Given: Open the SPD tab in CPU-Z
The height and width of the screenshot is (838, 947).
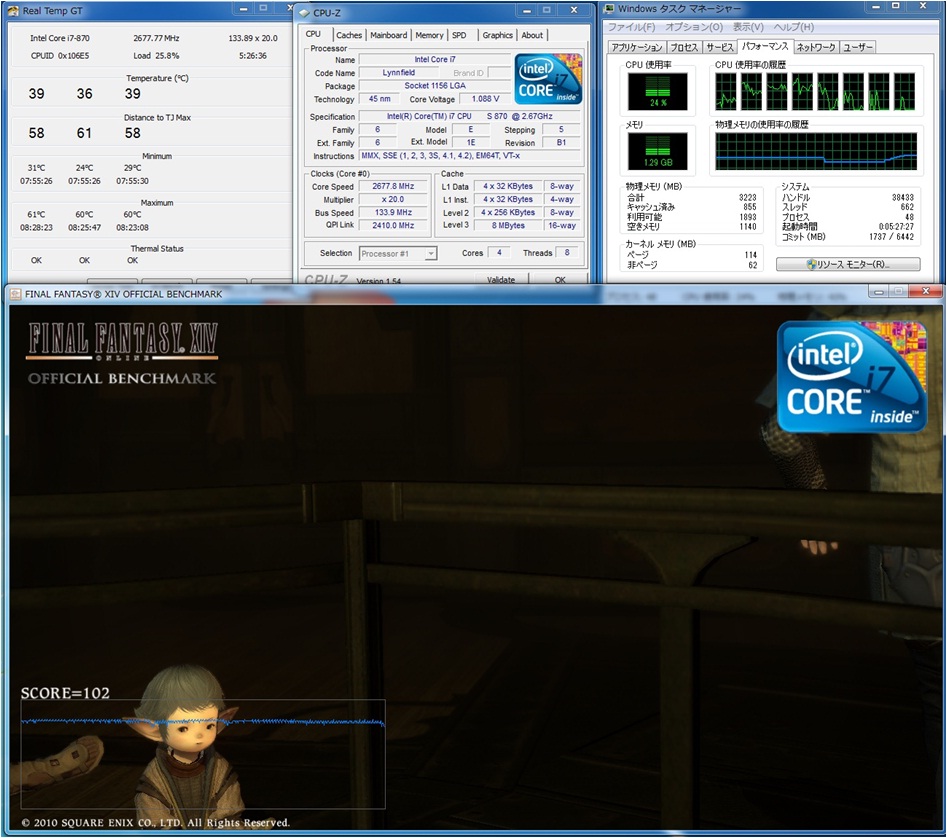Looking at the screenshot, I should tap(459, 35).
